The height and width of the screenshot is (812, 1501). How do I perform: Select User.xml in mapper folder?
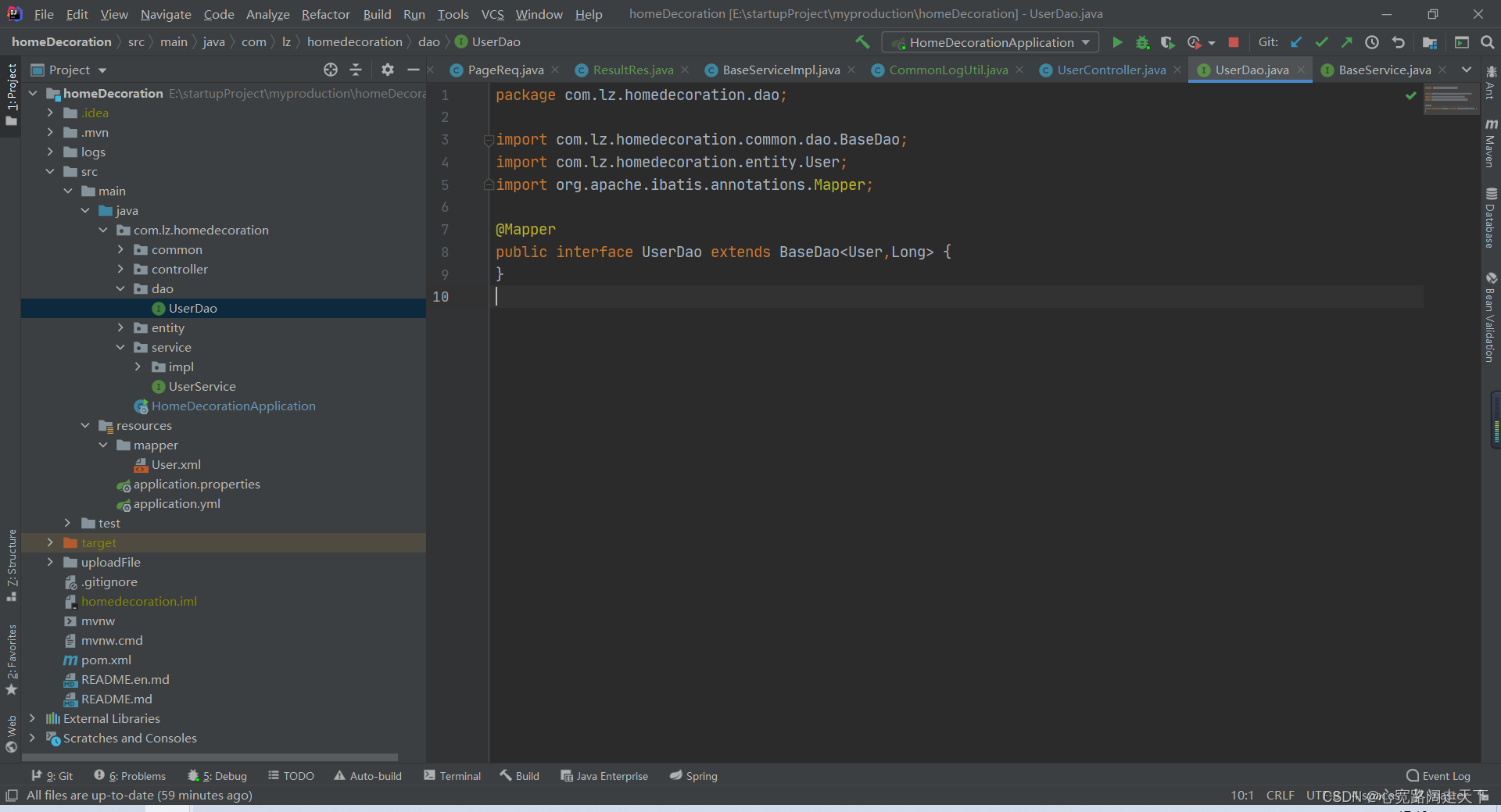point(175,464)
